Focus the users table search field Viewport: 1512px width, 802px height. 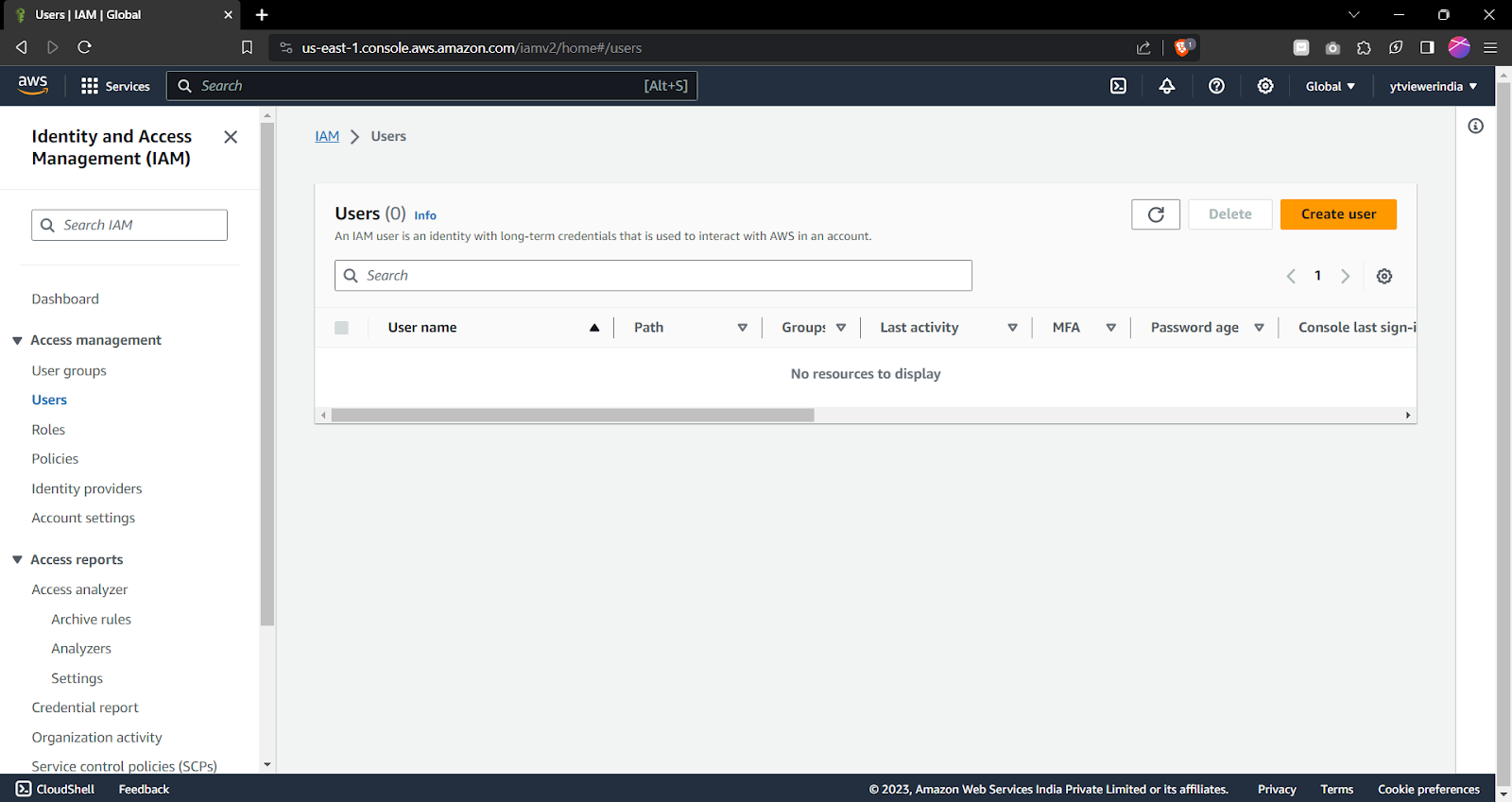coord(653,276)
